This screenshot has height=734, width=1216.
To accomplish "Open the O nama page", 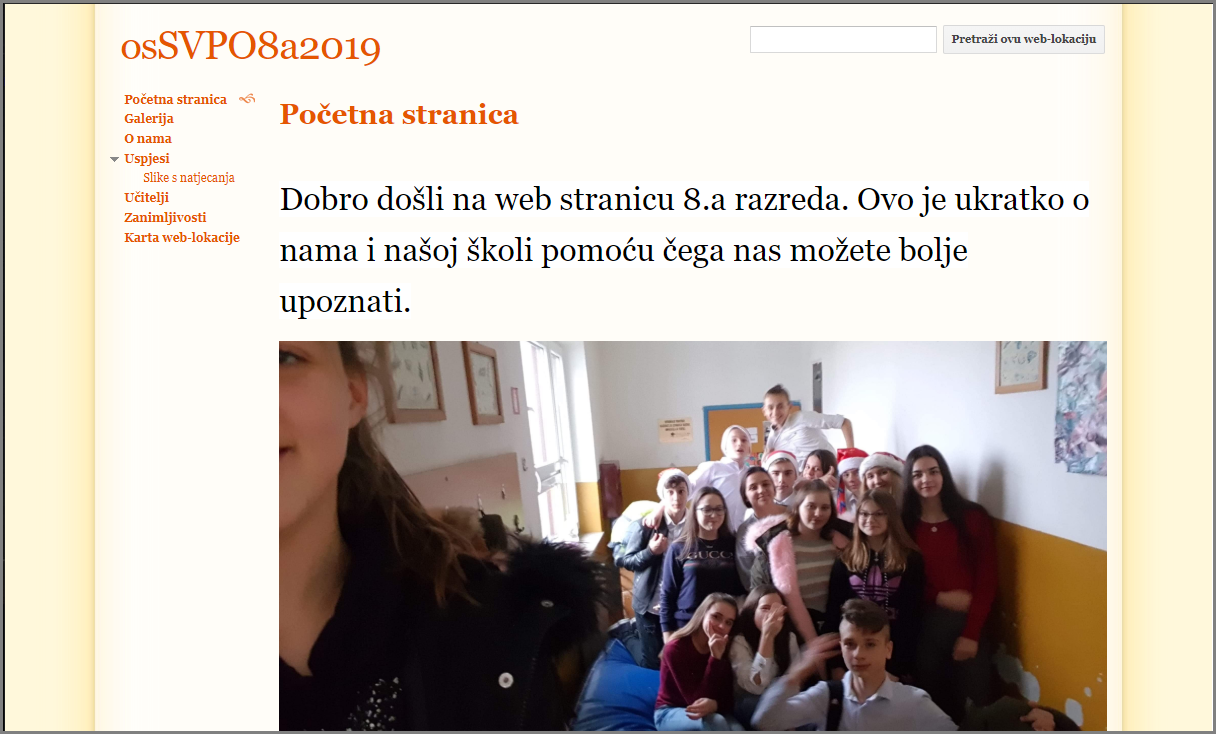I will click(x=148, y=138).
